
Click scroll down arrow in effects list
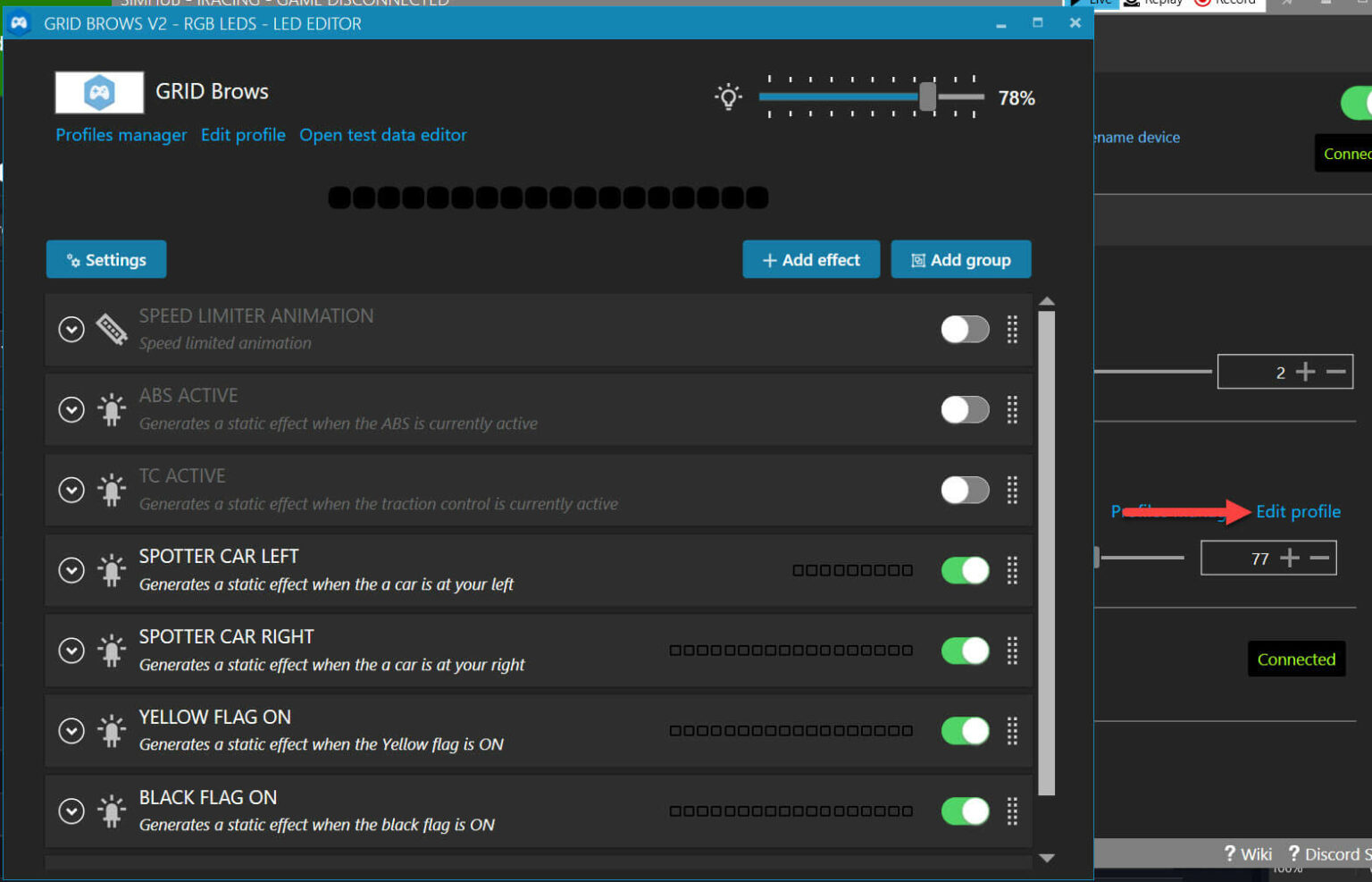1047,858
